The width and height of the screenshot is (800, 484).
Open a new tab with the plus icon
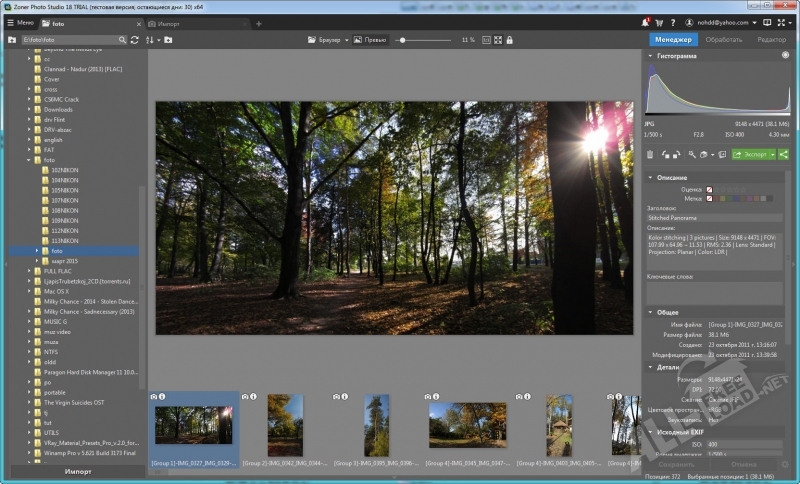click(259, 23)
